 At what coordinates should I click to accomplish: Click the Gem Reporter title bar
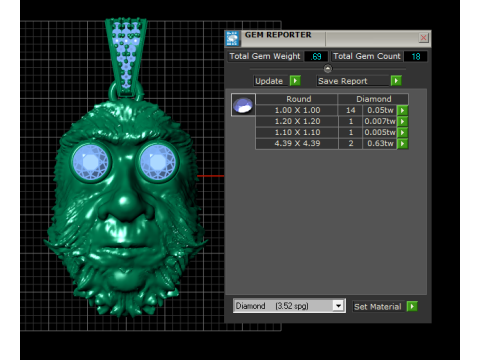coord(328,38)
